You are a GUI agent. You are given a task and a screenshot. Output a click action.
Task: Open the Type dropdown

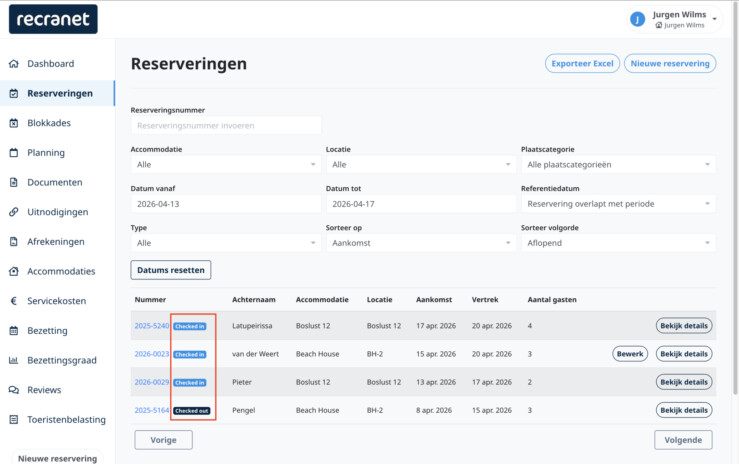click(226, 243)
